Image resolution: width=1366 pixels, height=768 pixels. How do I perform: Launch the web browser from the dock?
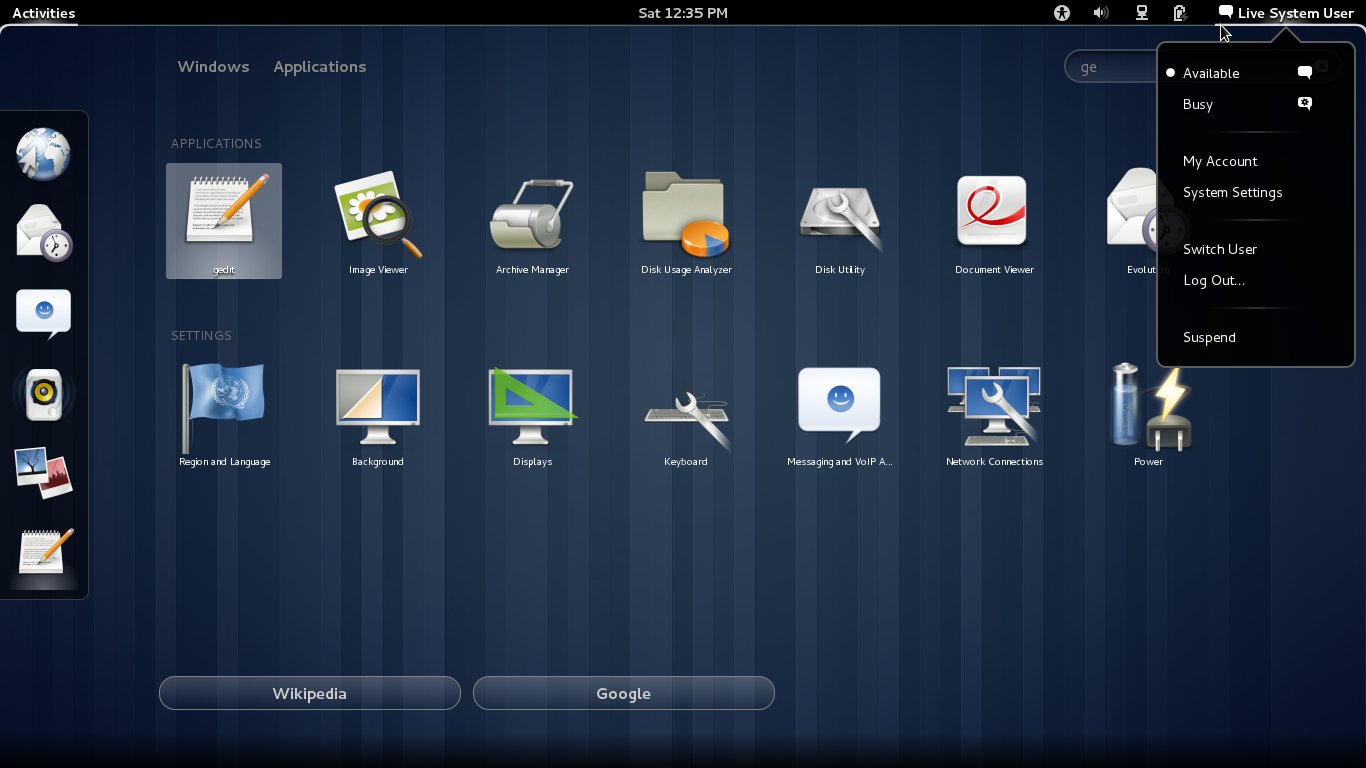tap(44, 154)
